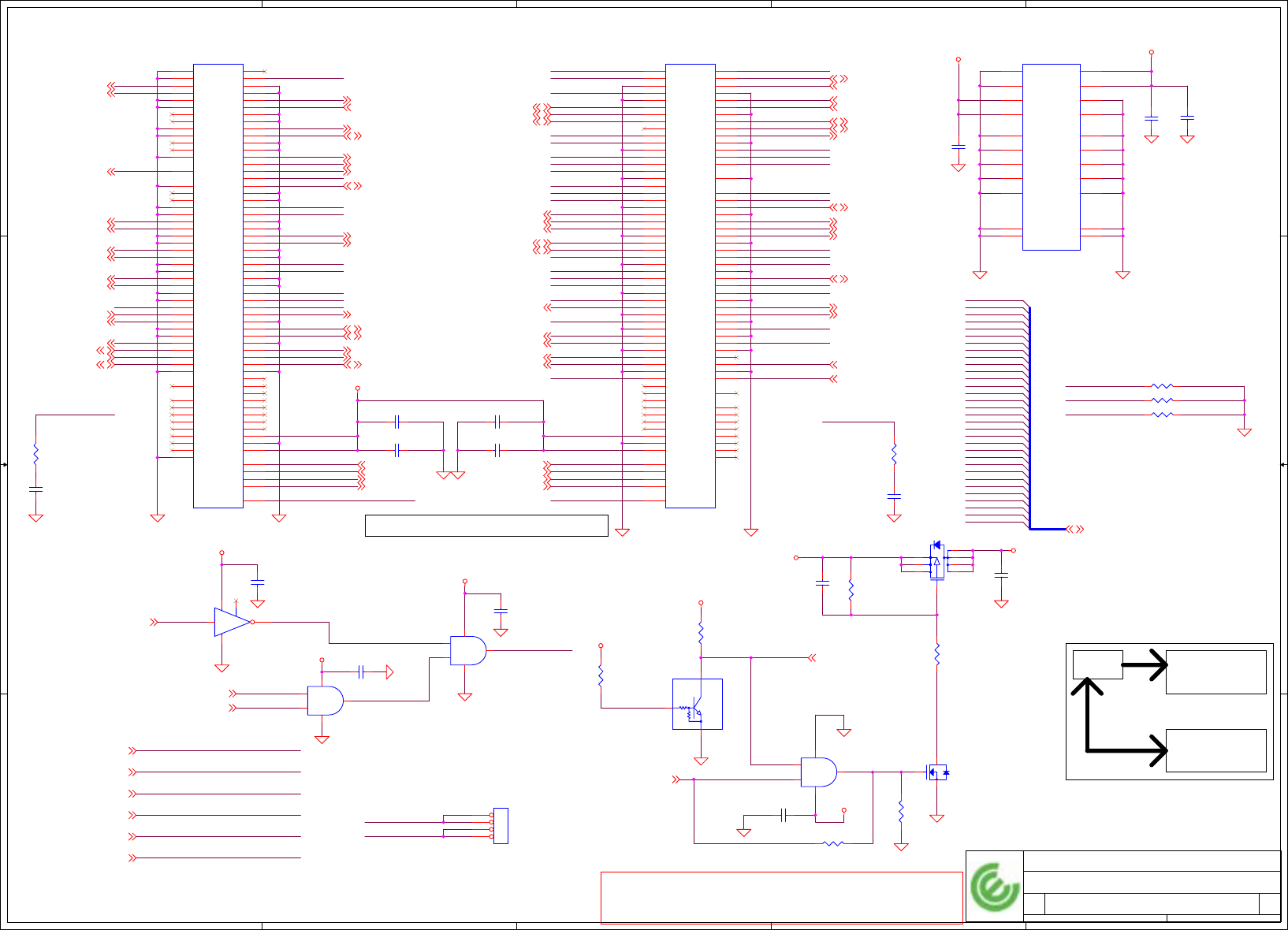Click the green circular logo in title block
Viewport: 1288px width, 930px height.
coord(995,887)
